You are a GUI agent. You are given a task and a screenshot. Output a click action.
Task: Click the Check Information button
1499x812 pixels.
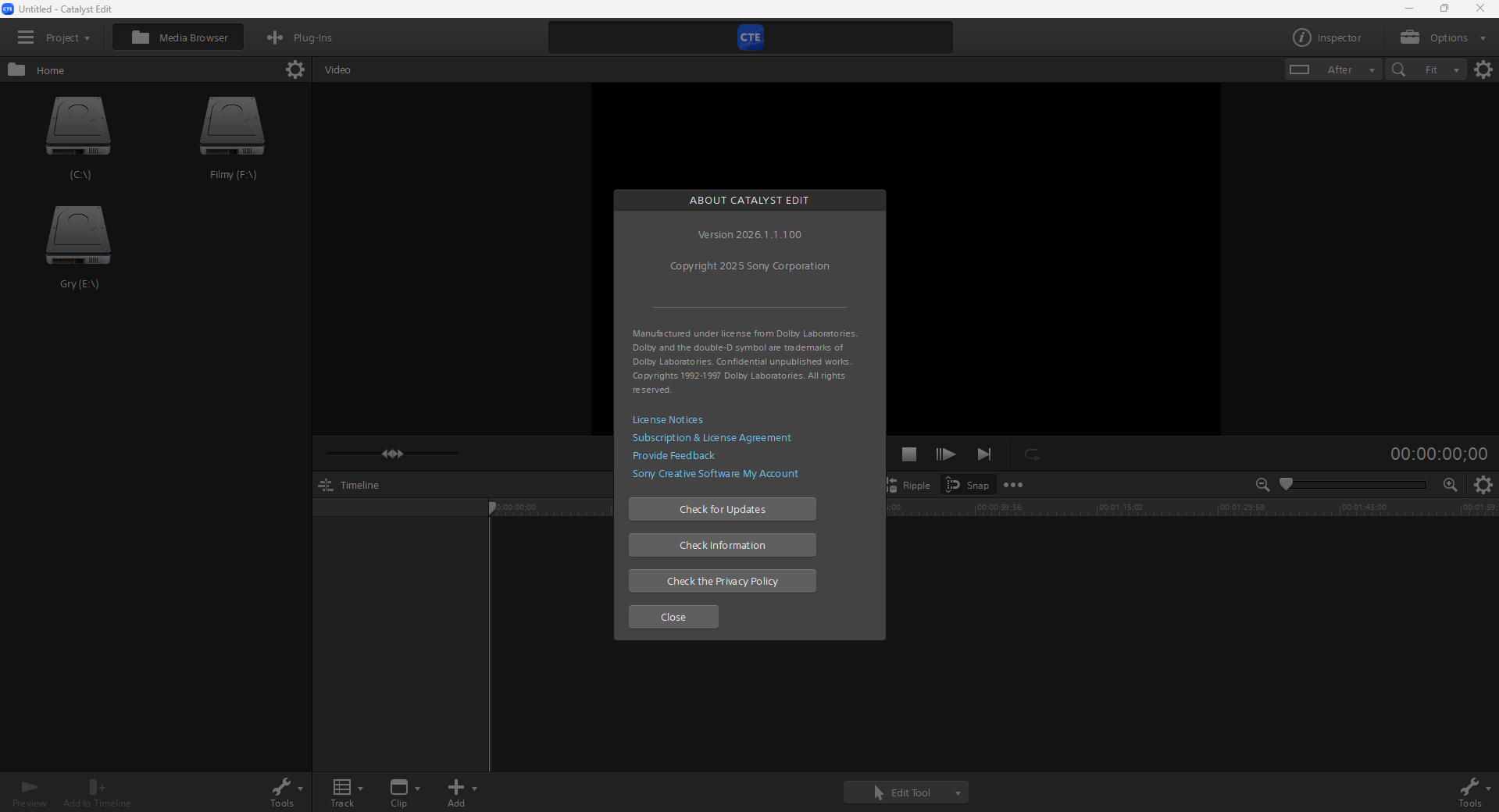click(x=723, y=545)
